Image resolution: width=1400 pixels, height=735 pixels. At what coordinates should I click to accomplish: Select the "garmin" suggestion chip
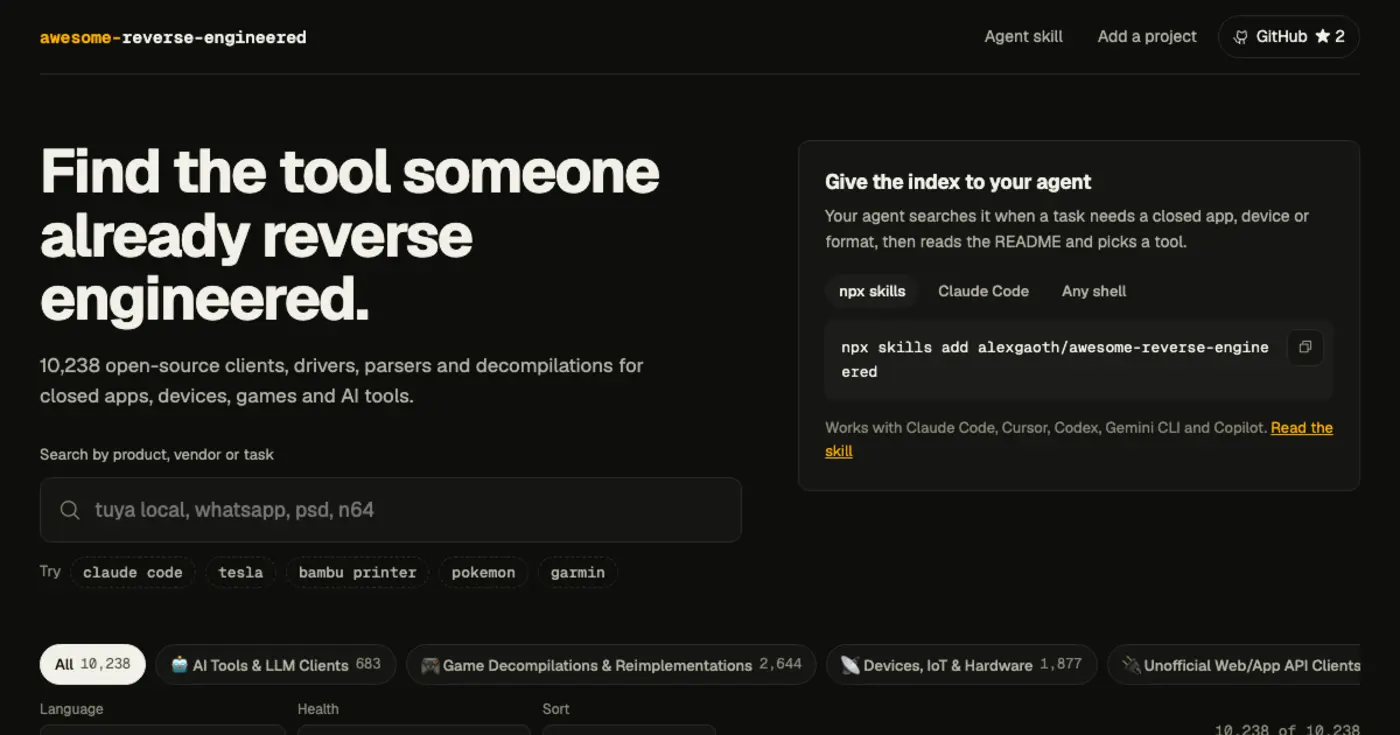(578, 573)
